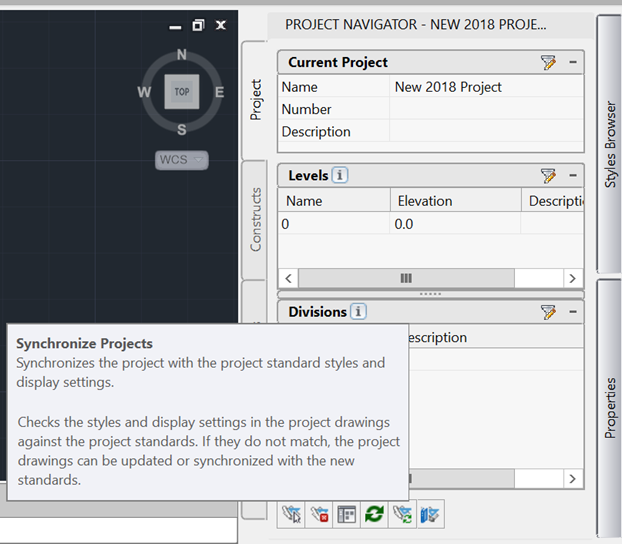Open Configure Project Standards icon

430,514
